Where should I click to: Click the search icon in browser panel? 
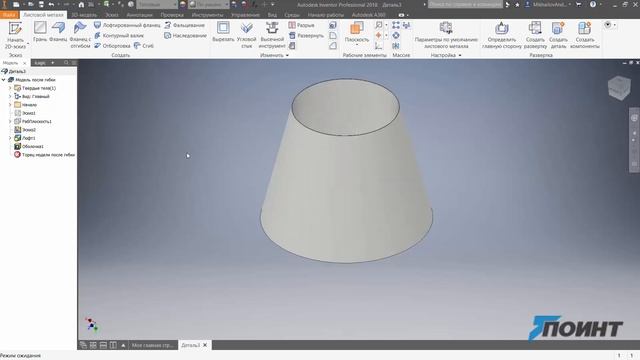66,63
